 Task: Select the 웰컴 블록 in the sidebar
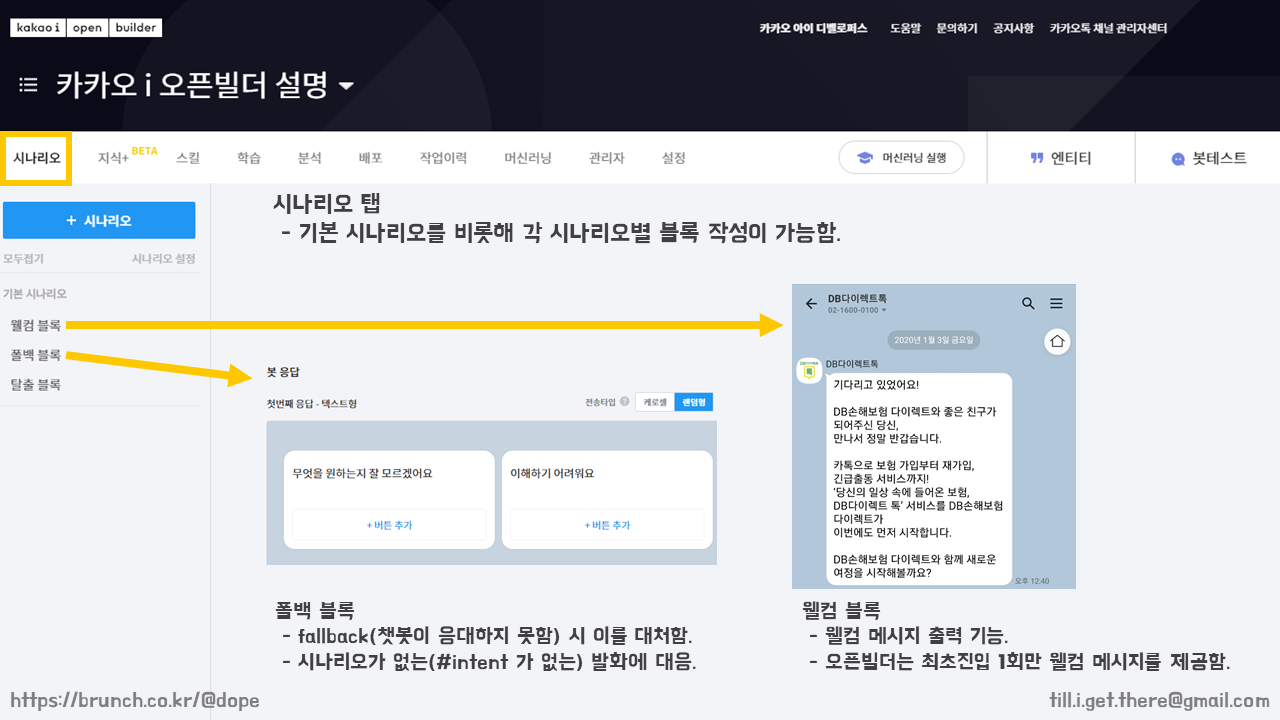(36, 325)
